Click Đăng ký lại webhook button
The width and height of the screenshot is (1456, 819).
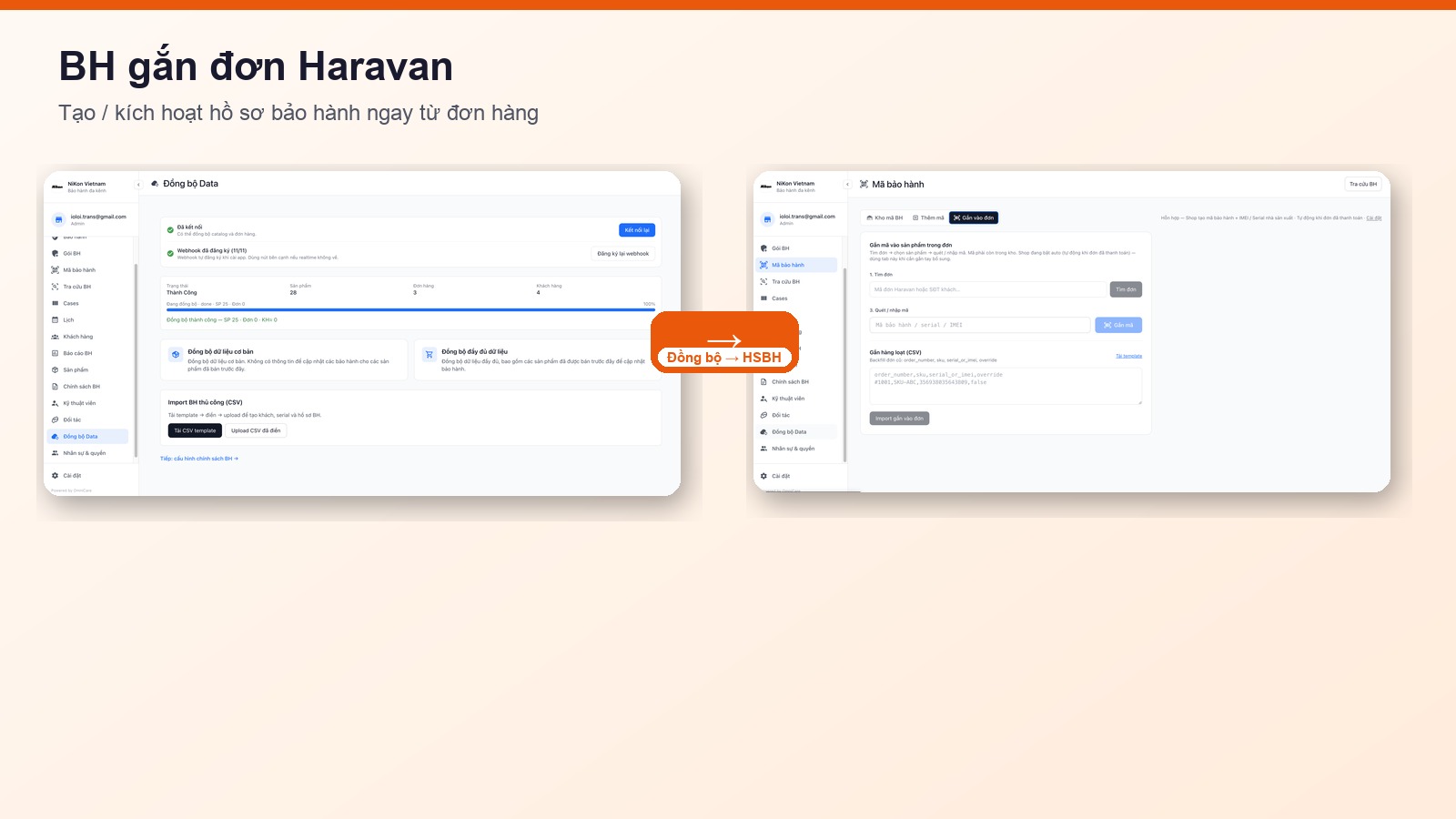[x=623, y=254]
